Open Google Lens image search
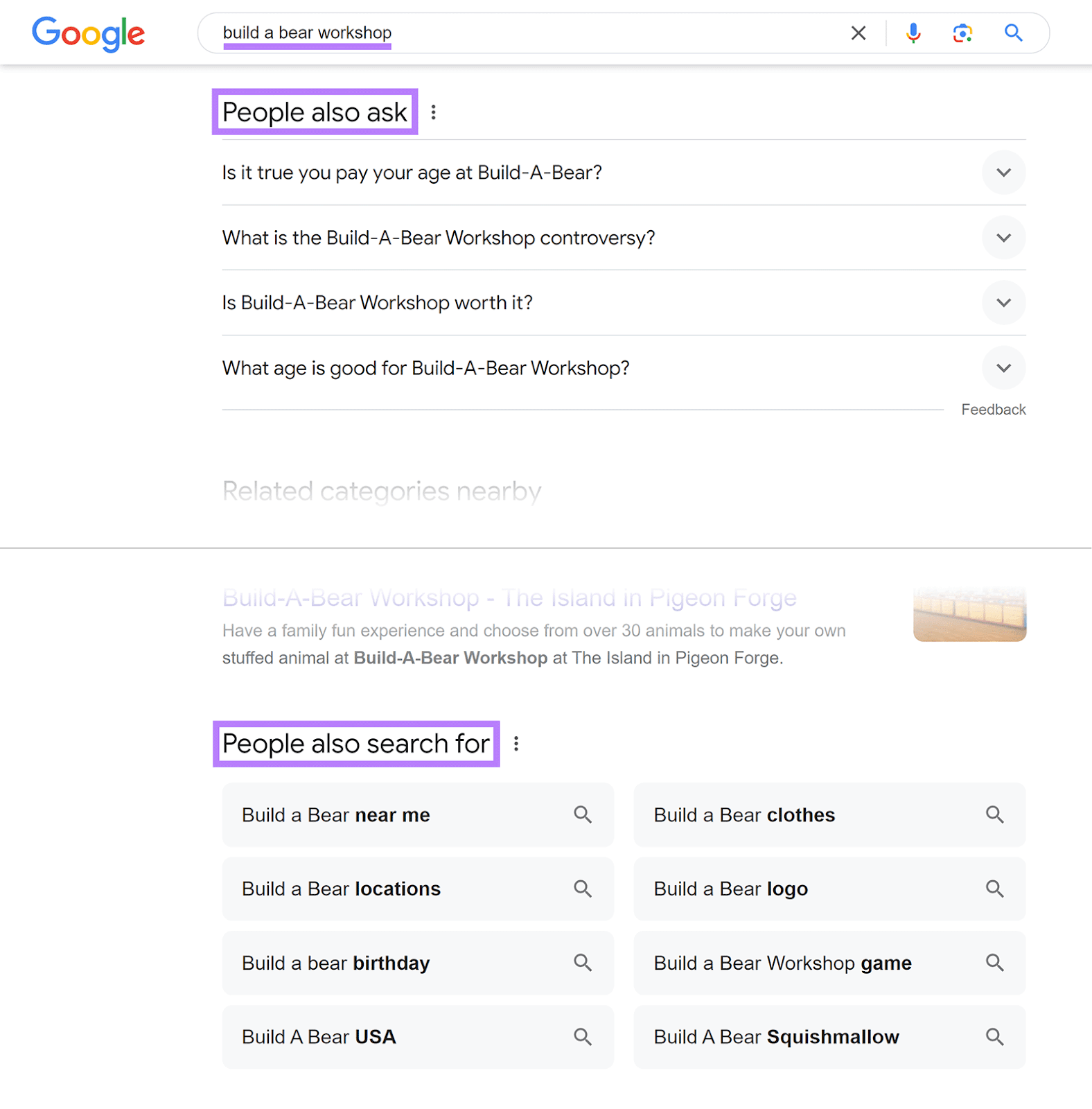1092x1109 pixels. click(x=962, y=33)
